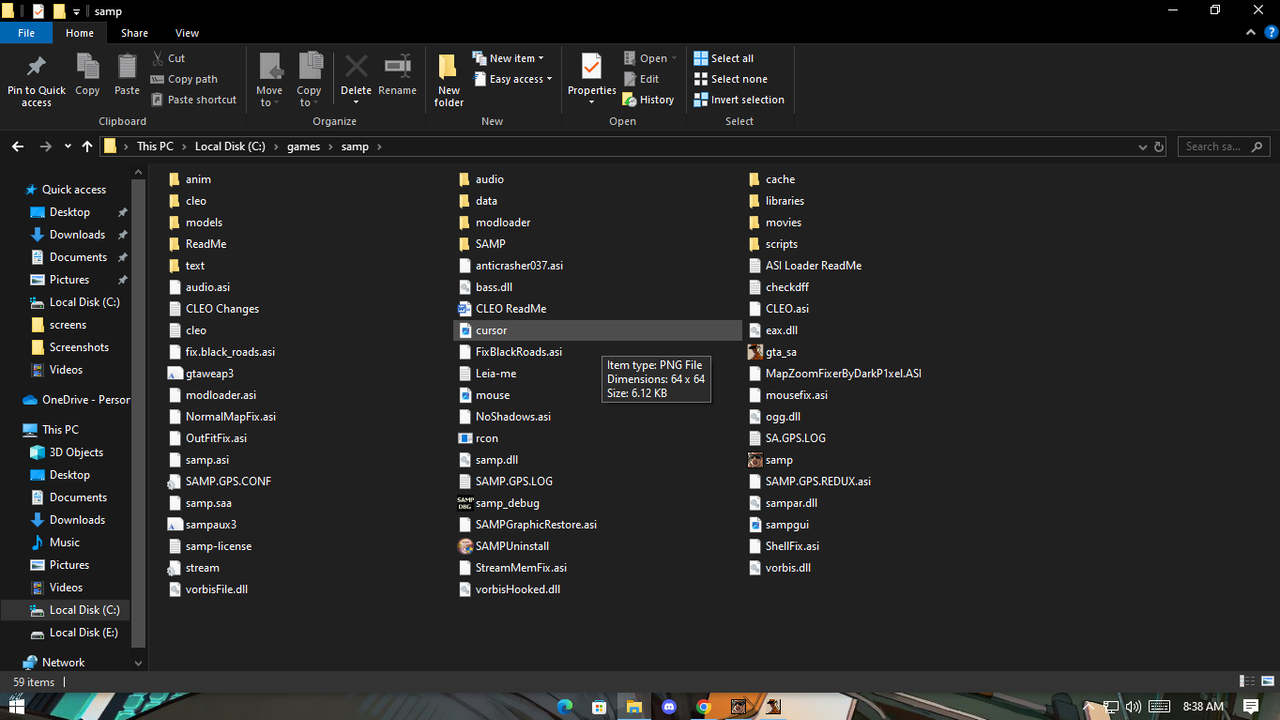Screen dimensions: 1280x720
Task: Open the notification center on the taskbar
Action: tap(1251, 706)
